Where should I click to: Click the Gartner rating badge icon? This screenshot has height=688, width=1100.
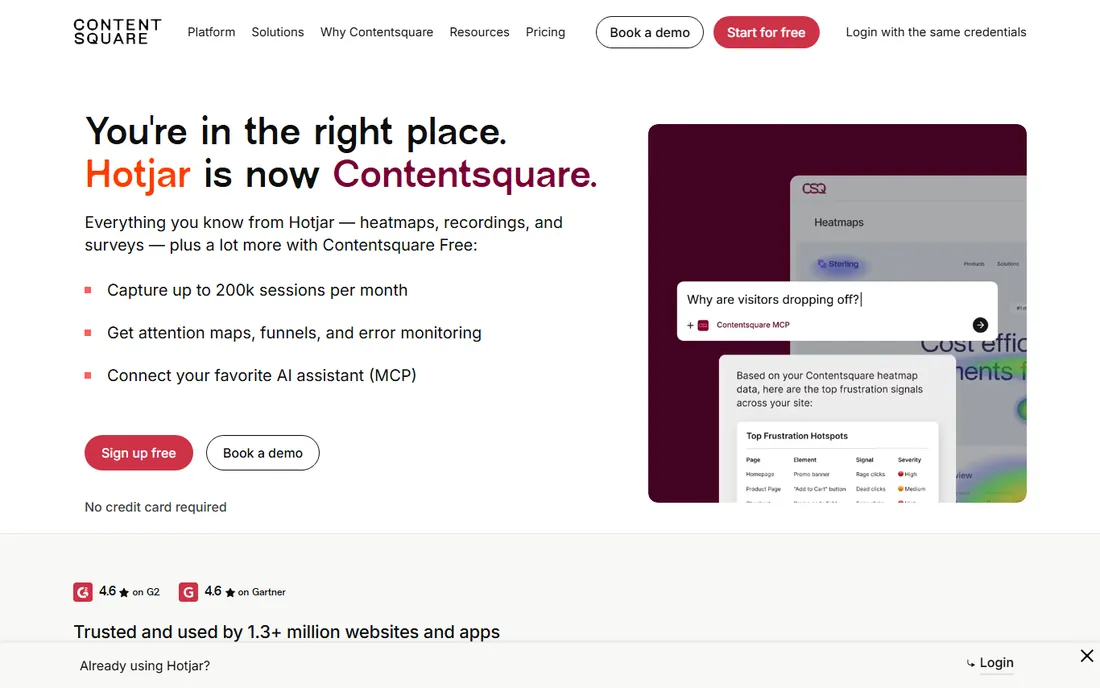(188, 592)
